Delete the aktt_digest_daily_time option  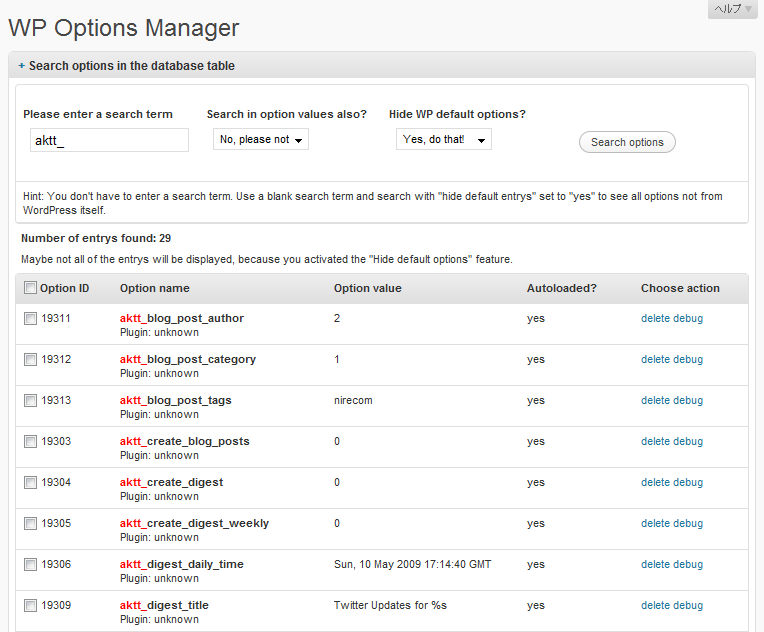pos(655,564)
